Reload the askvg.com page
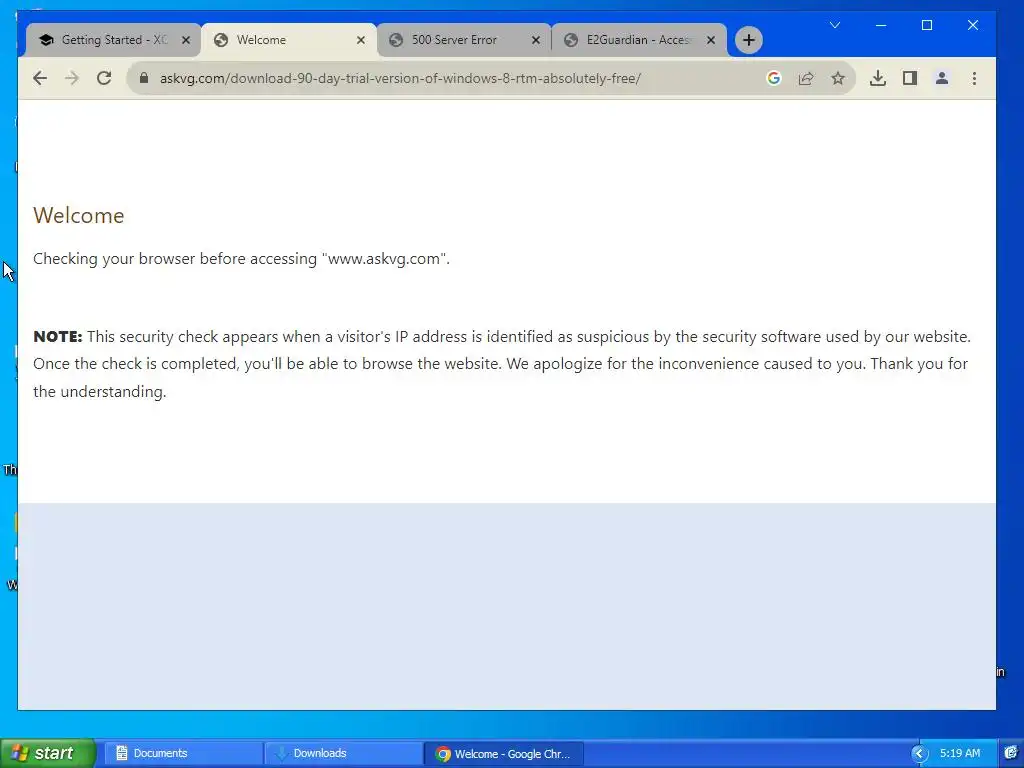The width and height of the screenshot is (1024, 768). [x=104, y=78]
